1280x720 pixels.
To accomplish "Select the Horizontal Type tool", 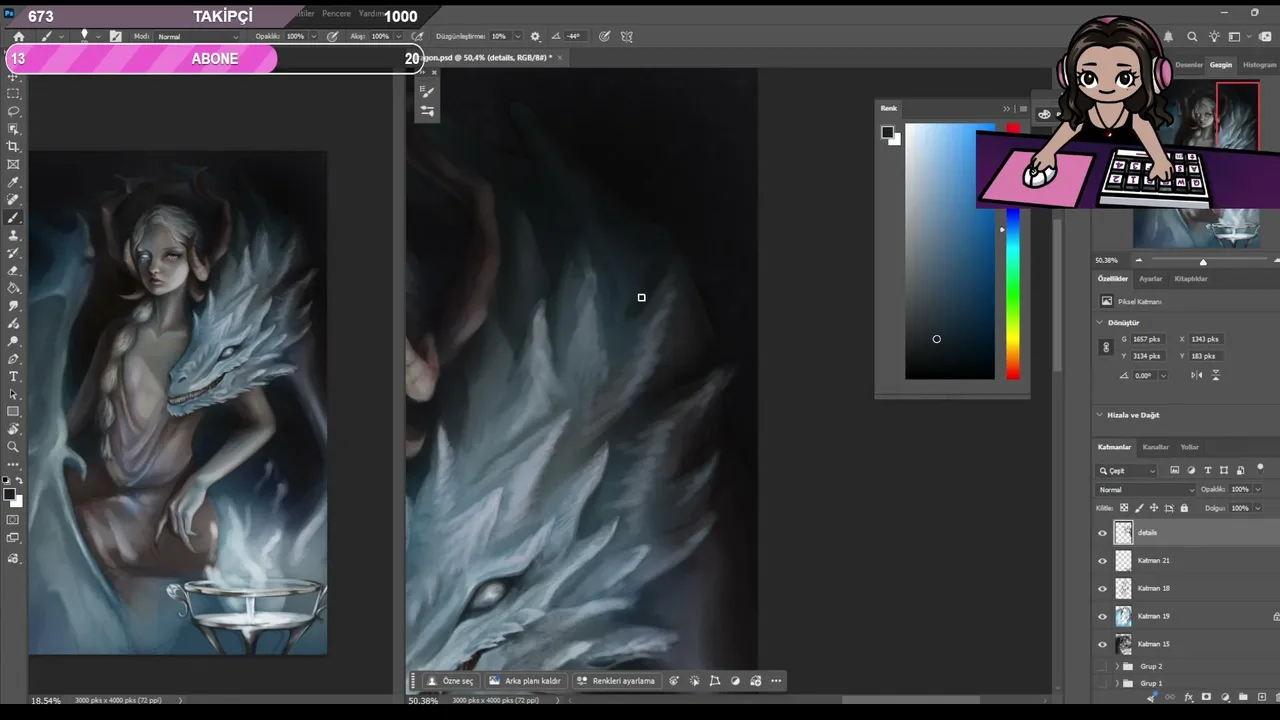I will tap(13, 376).
